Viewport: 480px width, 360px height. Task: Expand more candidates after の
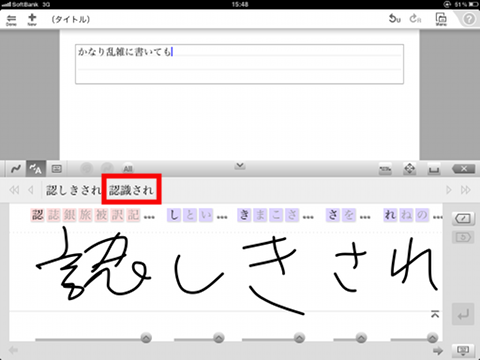tap(438, 217)
